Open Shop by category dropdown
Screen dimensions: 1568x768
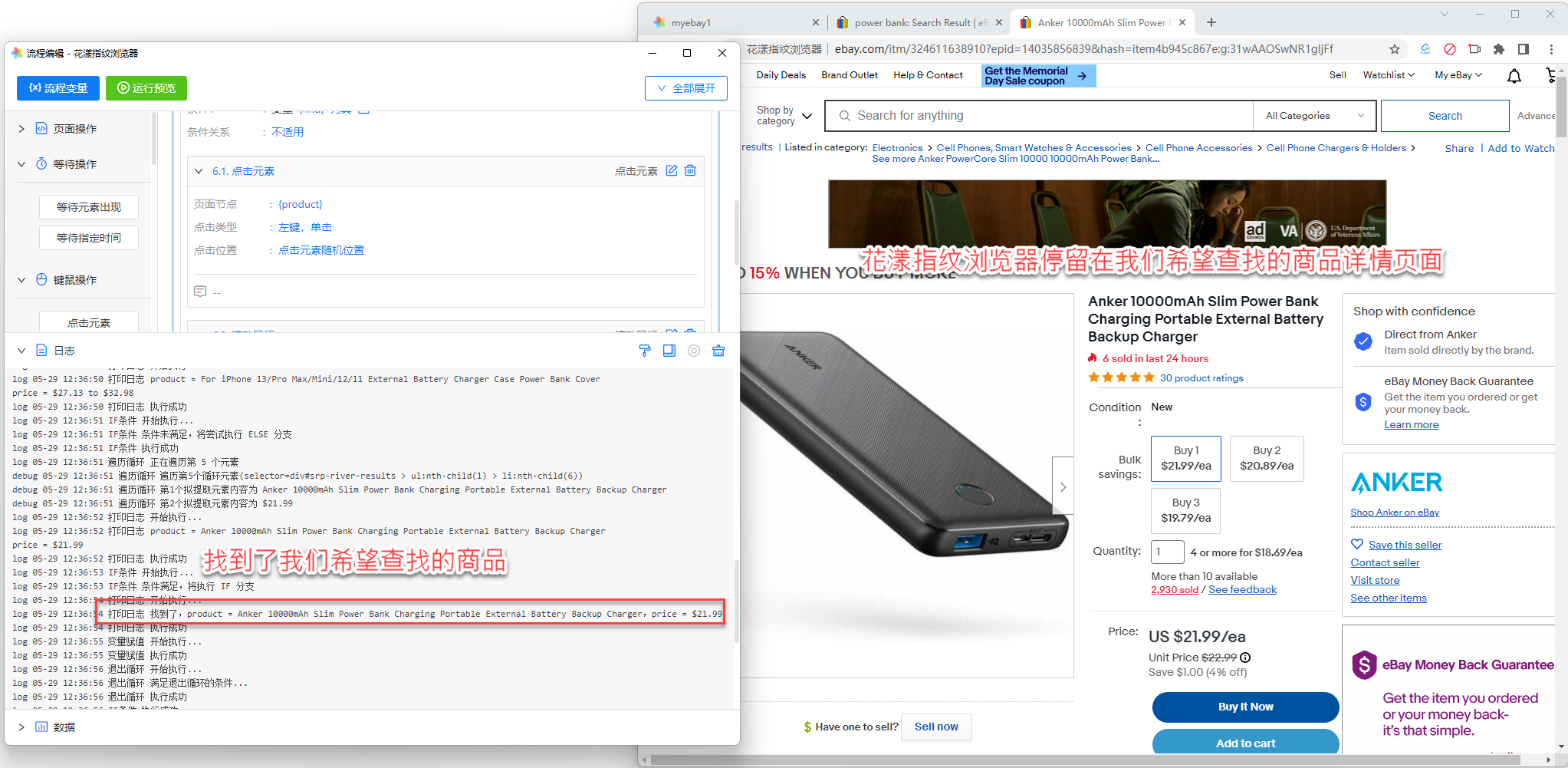tap(784, 116)
